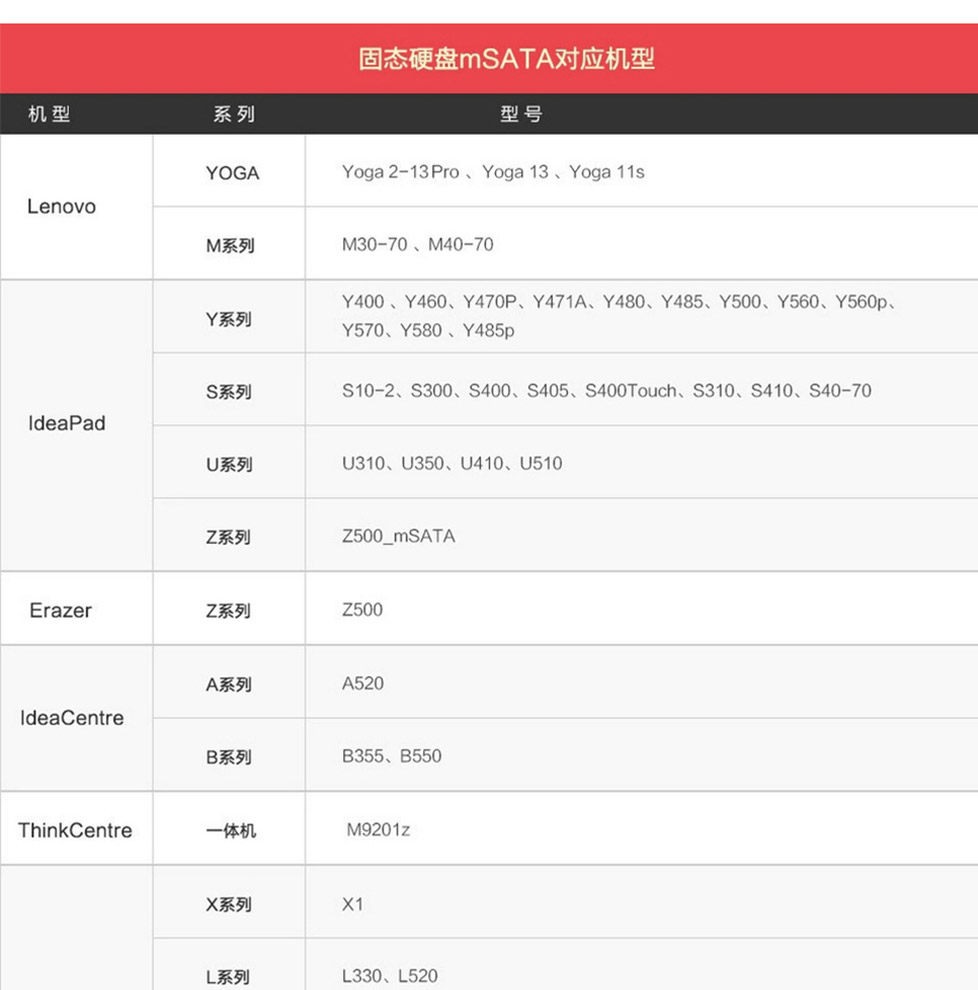
Task: Select the ThinkCentre cell
Action: pyautogui.click(x=75, y=830)
